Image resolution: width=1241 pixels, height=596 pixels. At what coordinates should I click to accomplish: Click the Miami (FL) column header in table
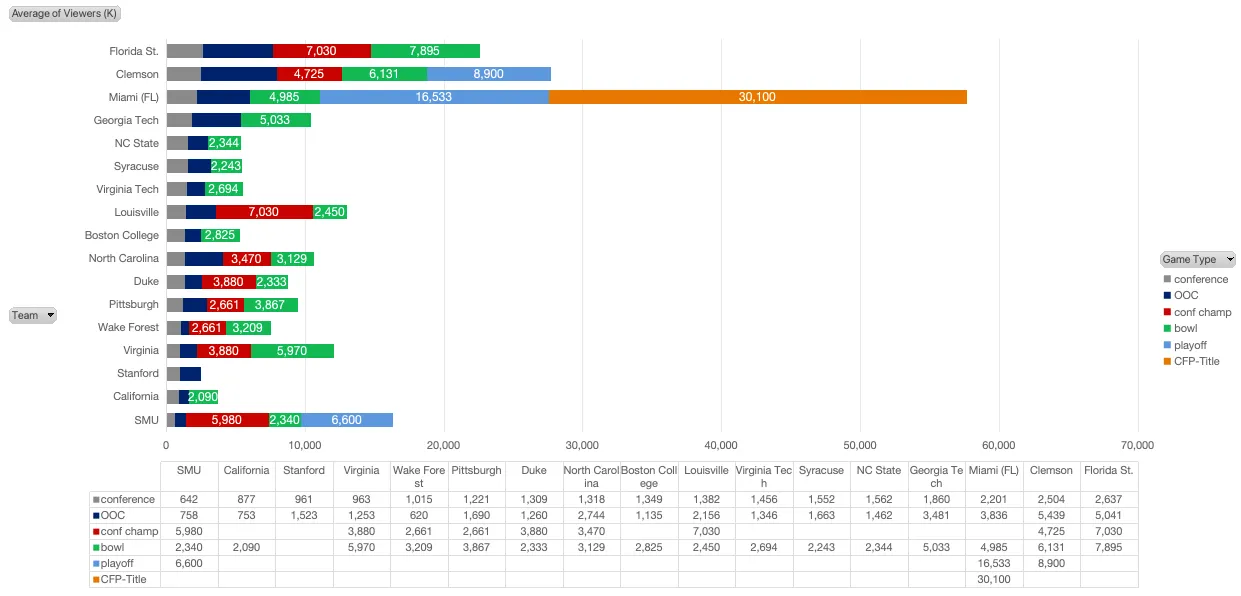click(x=995, y=470)
